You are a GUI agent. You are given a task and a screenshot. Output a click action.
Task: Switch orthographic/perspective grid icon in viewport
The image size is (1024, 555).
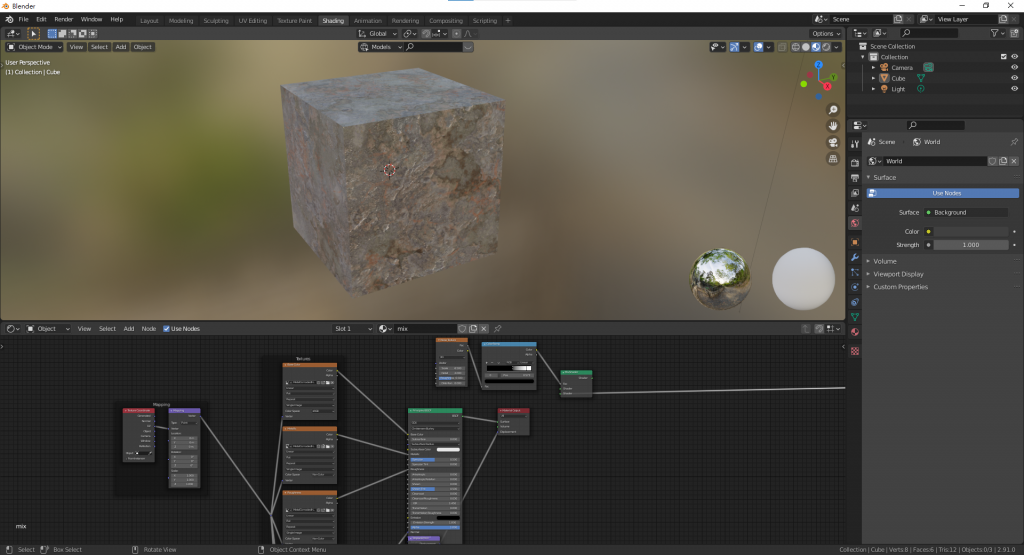pos(833,159)
